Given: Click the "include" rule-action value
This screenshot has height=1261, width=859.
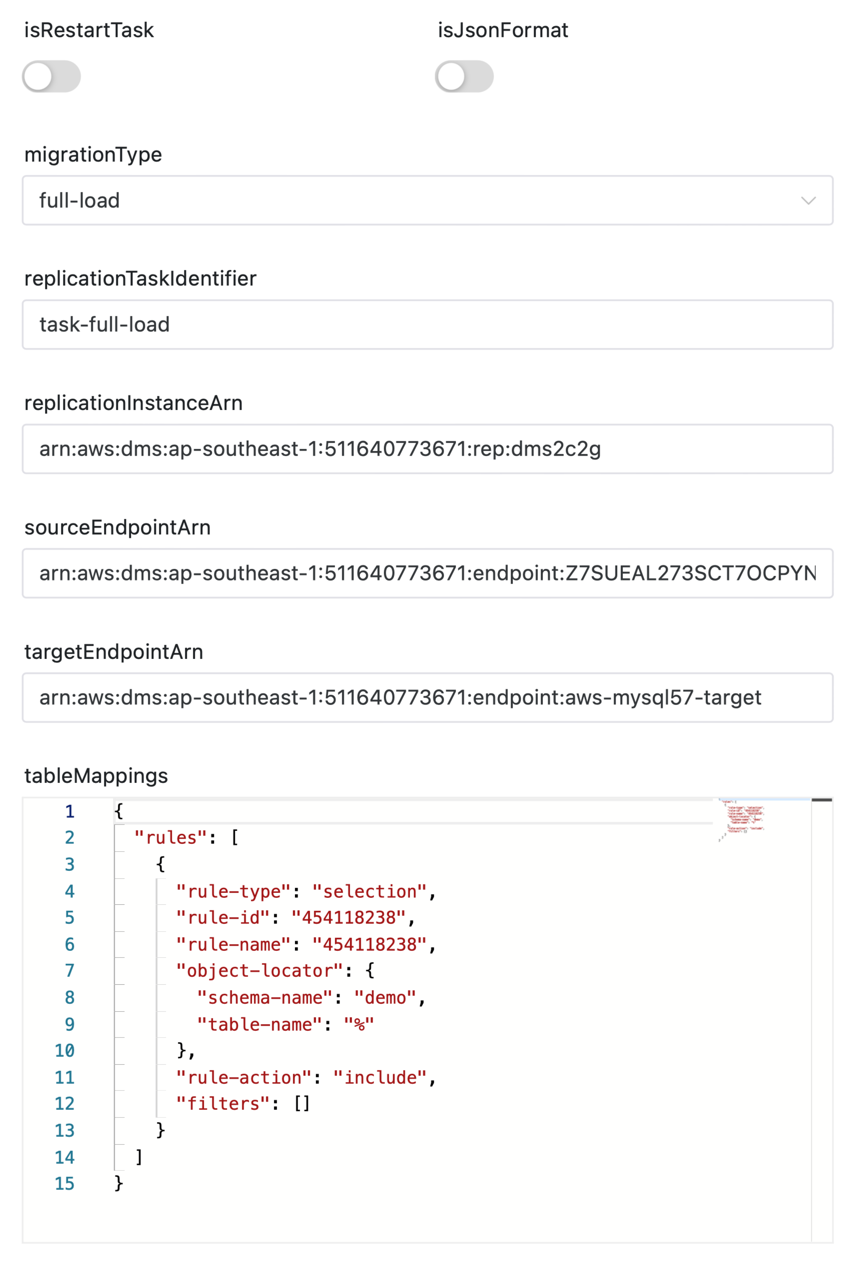Looking at the screenshot, I should (381, 1077).
